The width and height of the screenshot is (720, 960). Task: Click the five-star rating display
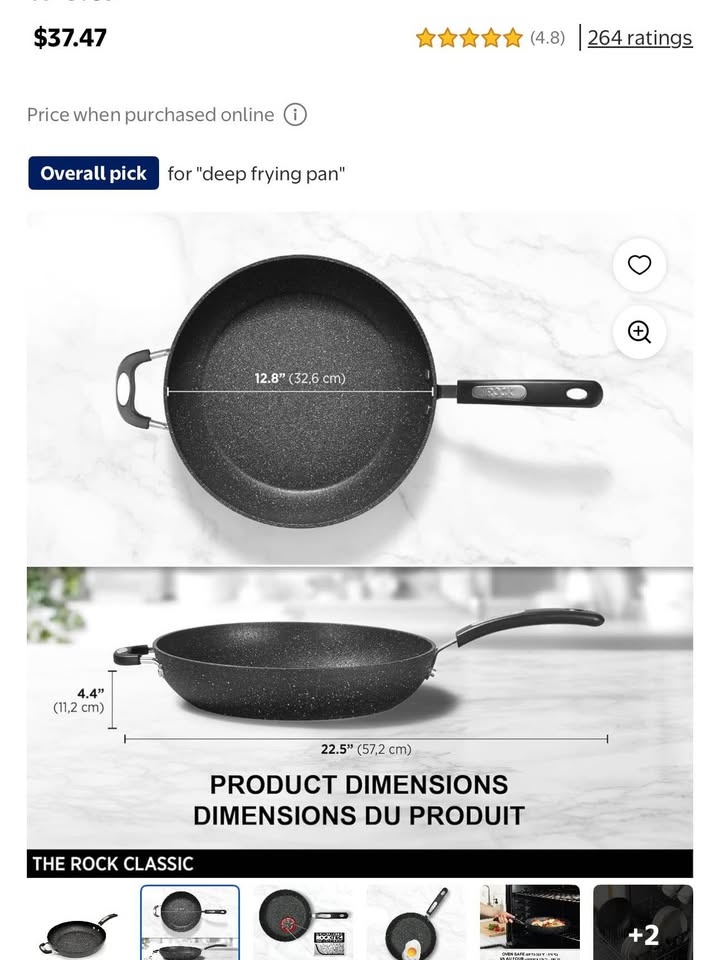pos(469,38)
